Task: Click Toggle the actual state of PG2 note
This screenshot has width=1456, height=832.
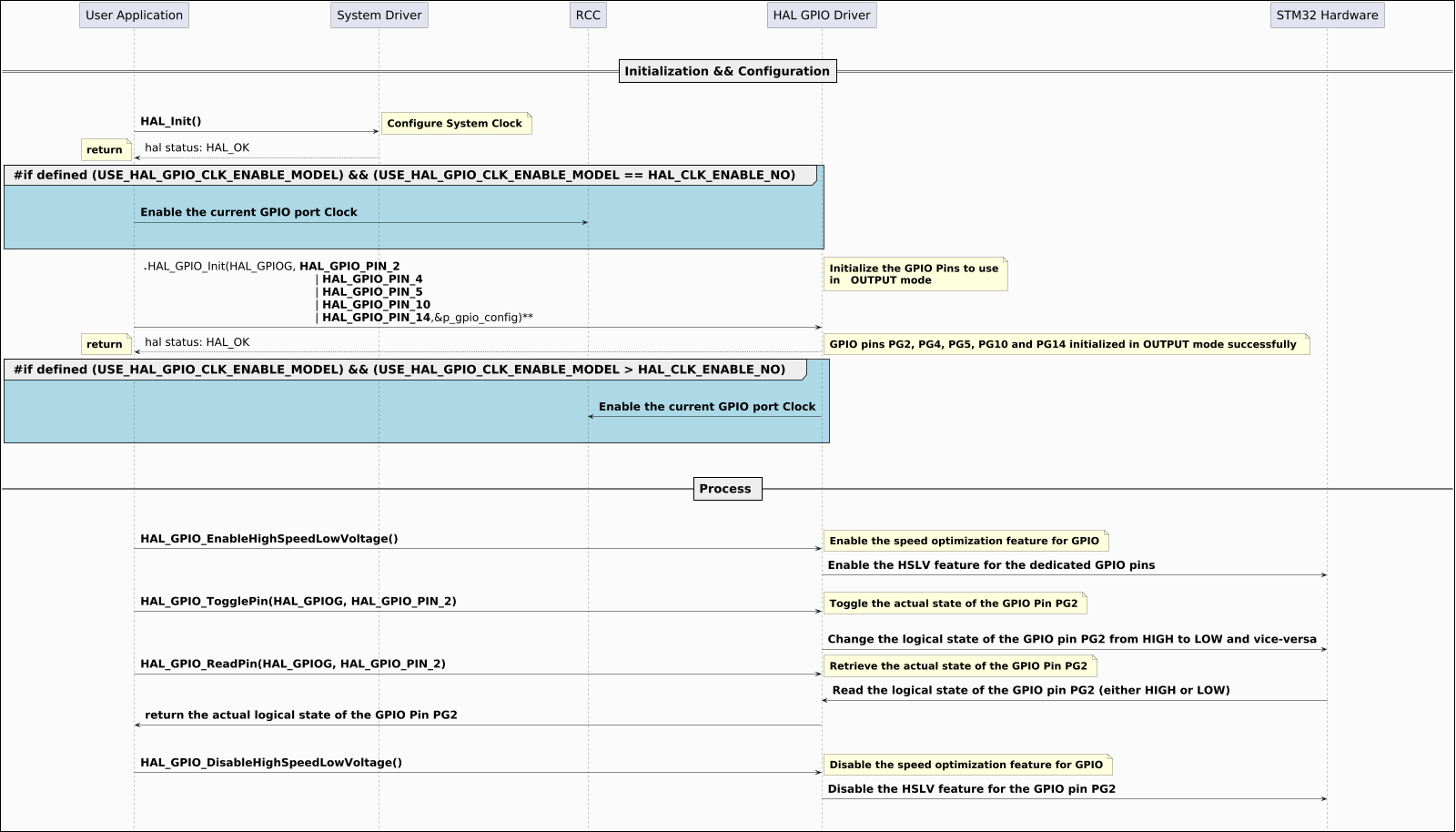Action: click(955, 604)
